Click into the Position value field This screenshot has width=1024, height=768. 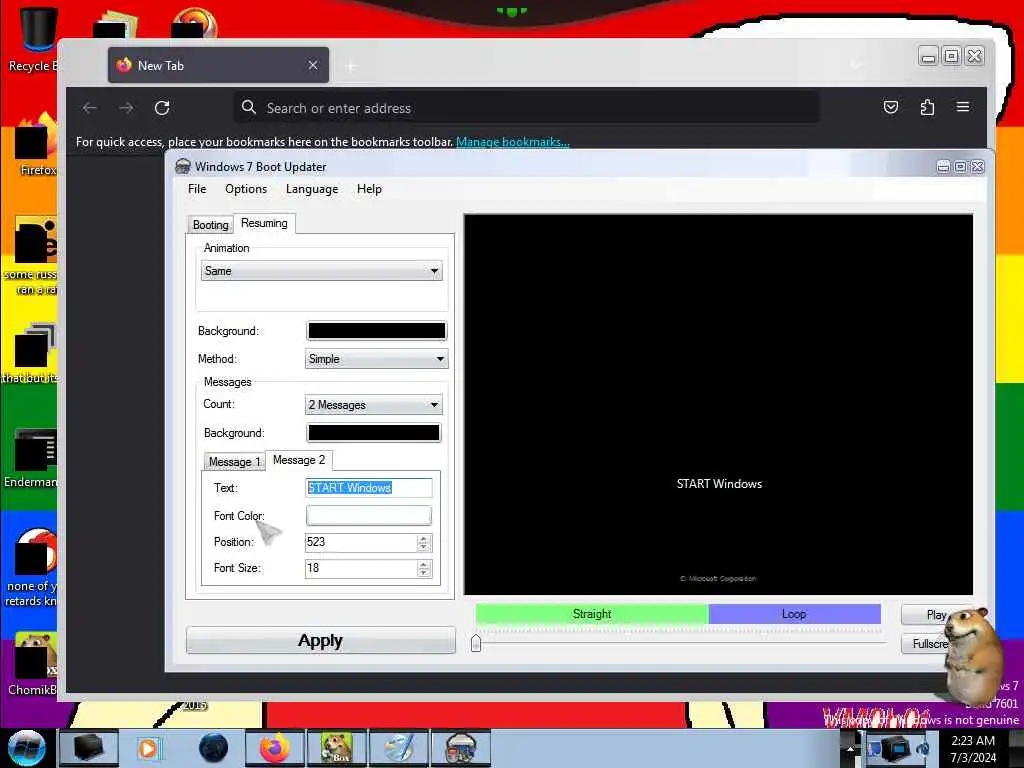pos(360,542)
